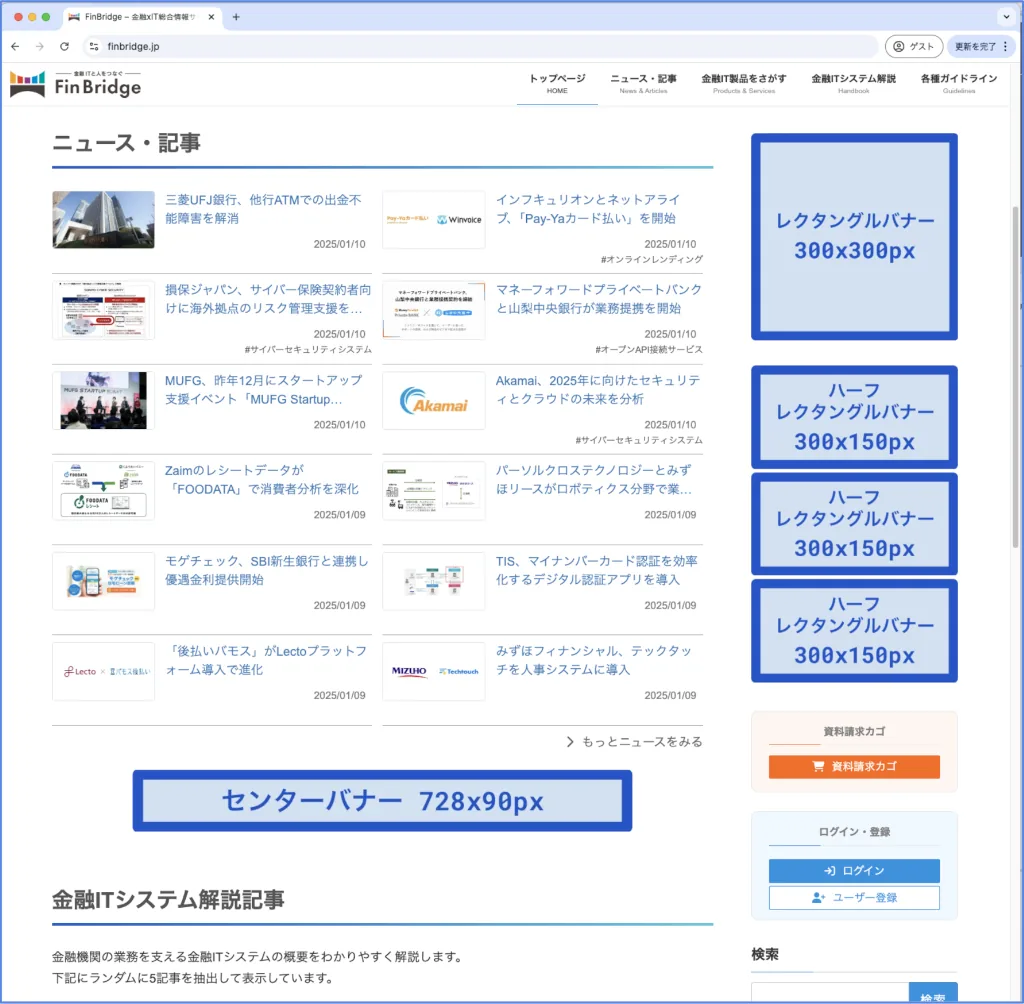The width and height of the screenshot is (1024, 1004).
Task: Open the 三菱UFJ銀行 ATM article link
Action: coord(263,209)
